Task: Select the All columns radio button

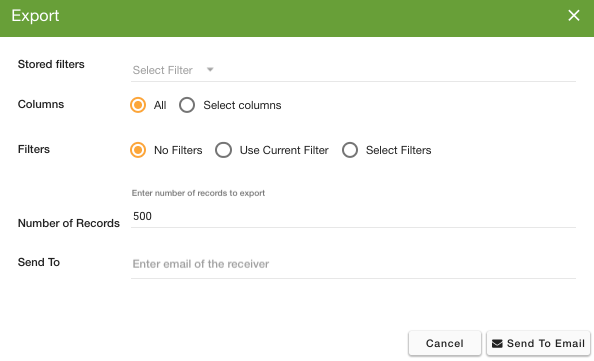Action: (138, 105)
